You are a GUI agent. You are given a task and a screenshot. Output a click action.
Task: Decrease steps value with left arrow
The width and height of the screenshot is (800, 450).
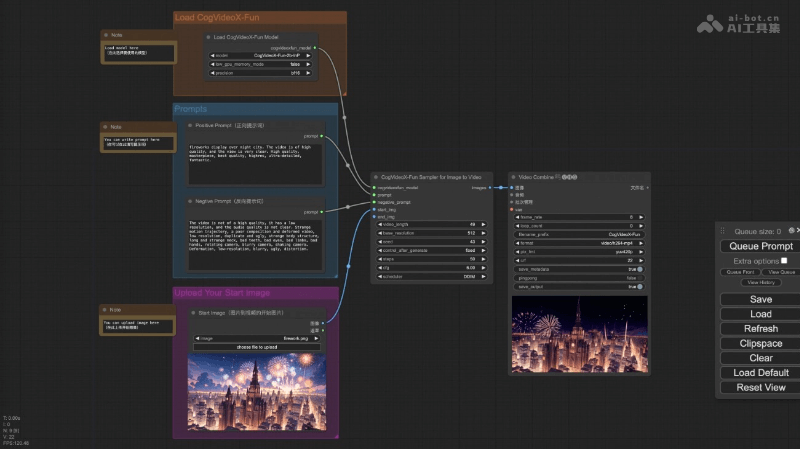point(376,258)
